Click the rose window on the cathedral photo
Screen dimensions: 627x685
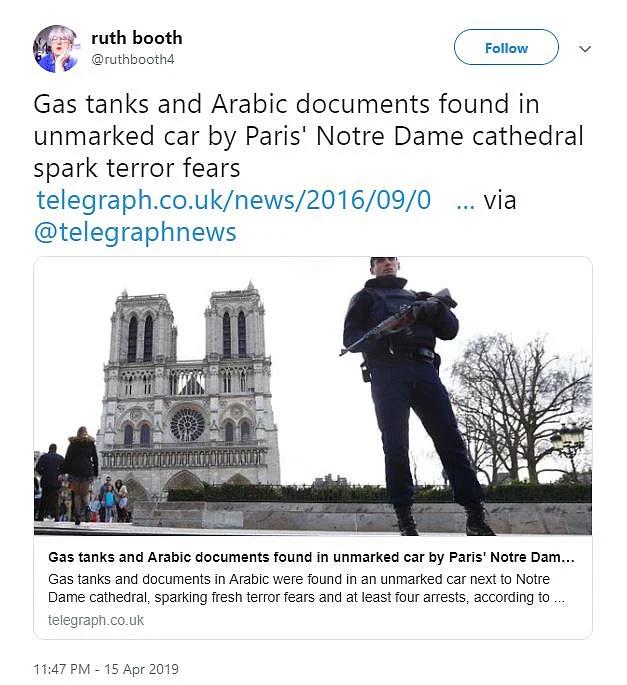coord(187,424)
